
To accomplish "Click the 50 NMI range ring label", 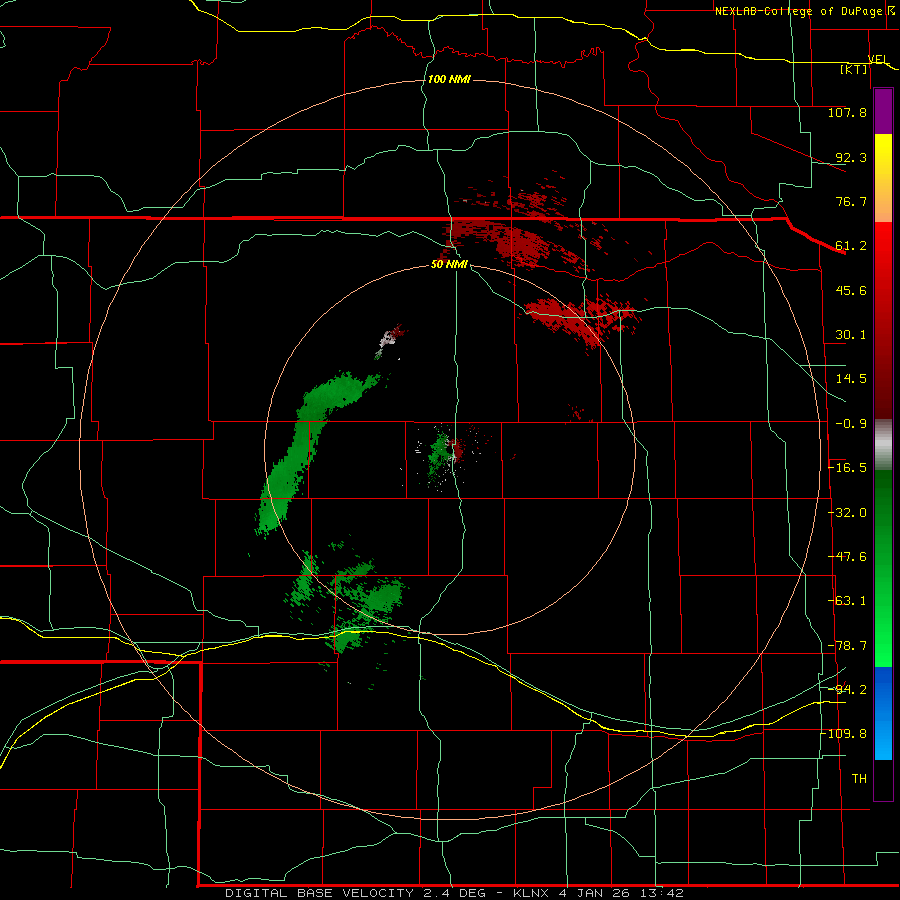I will coord(449,264).
